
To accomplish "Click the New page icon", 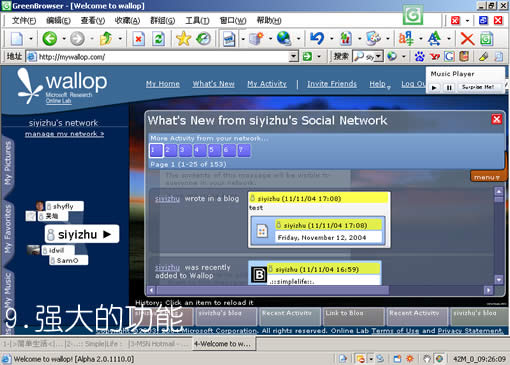I will coord(17,39).
